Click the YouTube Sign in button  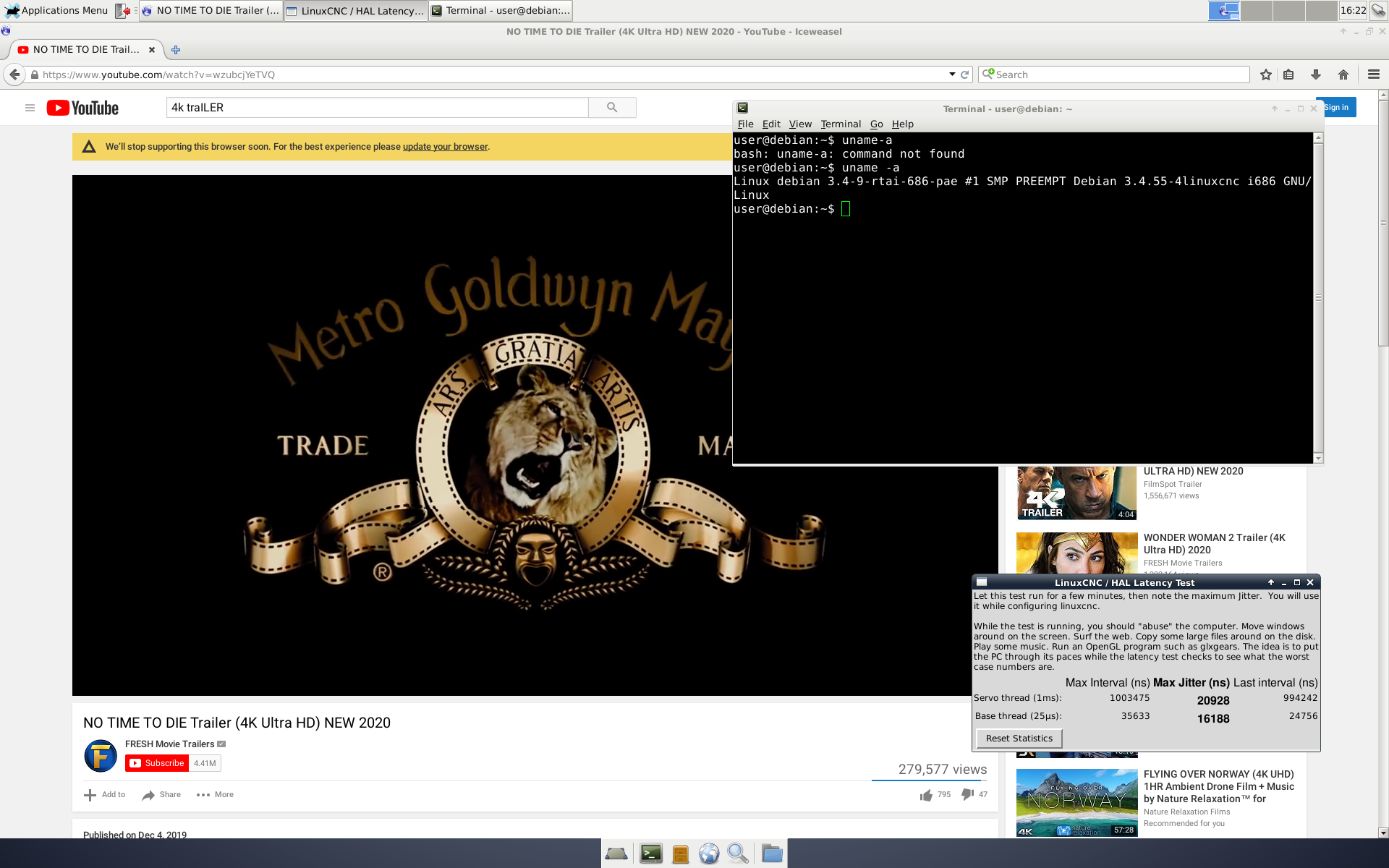(x=1336, y=107)
